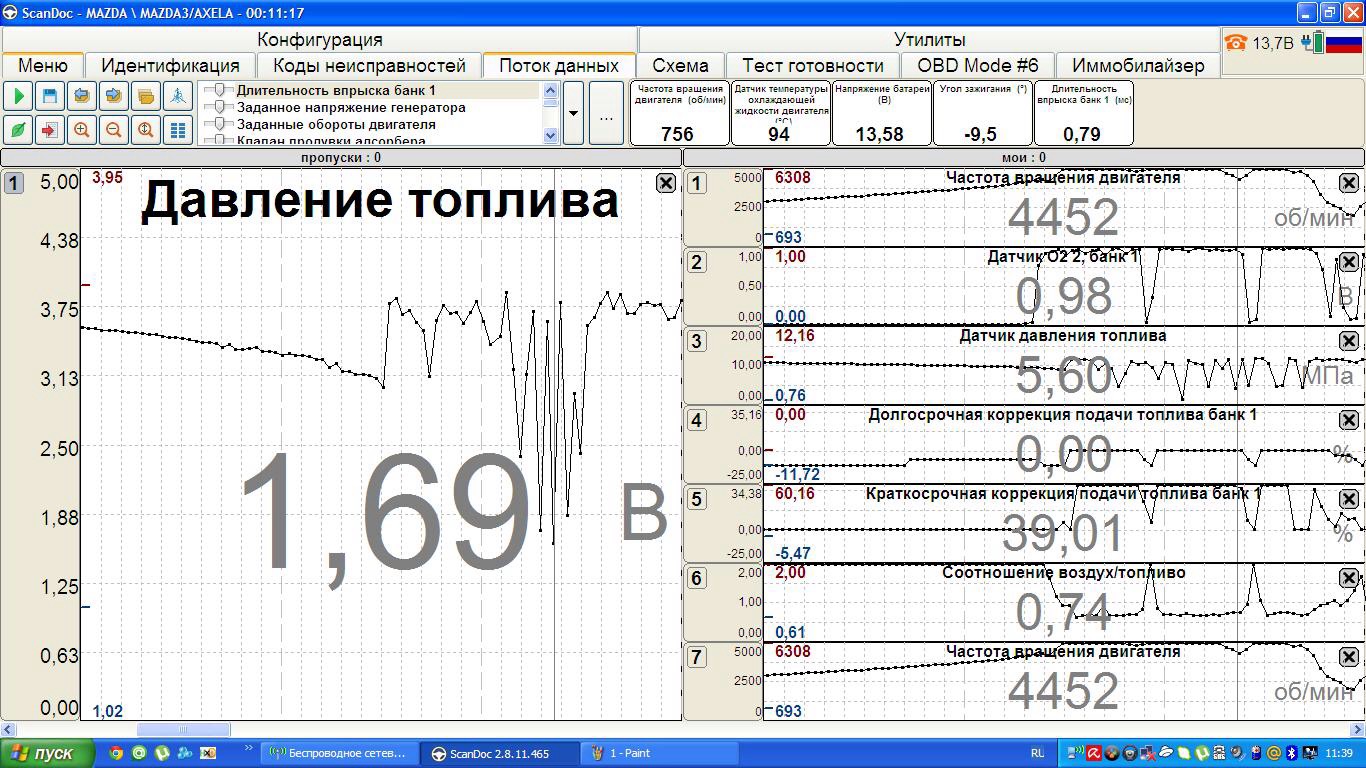Click the folder icon with right arrow
1366x768 pixels.
click(114, 97)
